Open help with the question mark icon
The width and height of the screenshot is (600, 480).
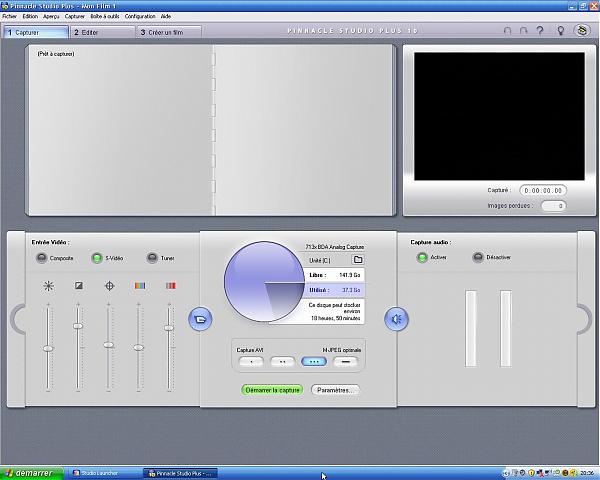coord(540,31)
